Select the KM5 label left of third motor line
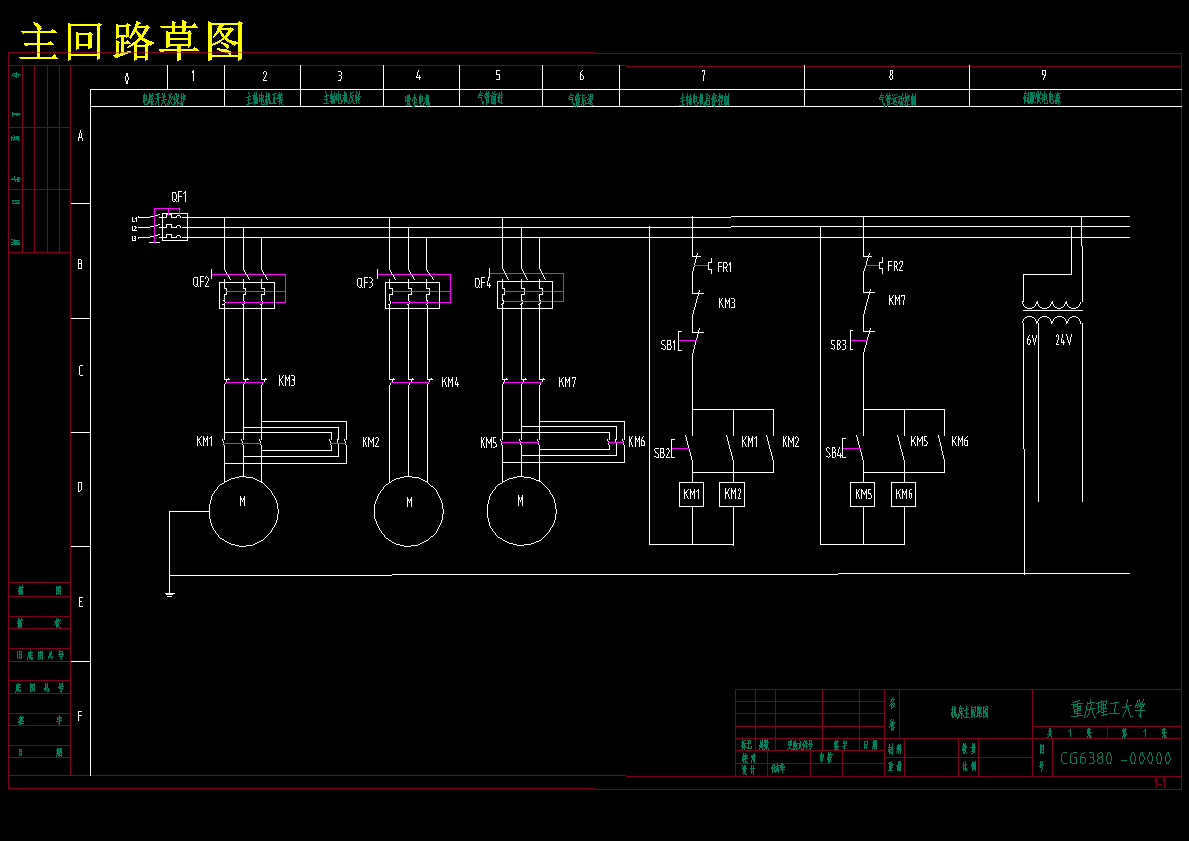Screen dimensions: 1189x841 coord(488,443)
